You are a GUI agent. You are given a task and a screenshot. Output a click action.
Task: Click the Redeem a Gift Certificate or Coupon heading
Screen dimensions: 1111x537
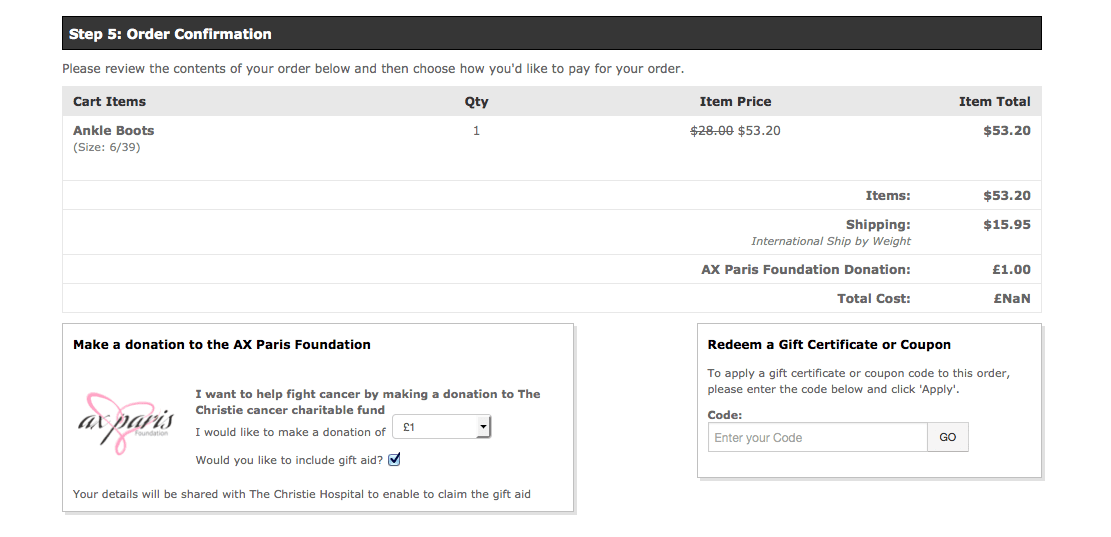(x=829, y=344)
